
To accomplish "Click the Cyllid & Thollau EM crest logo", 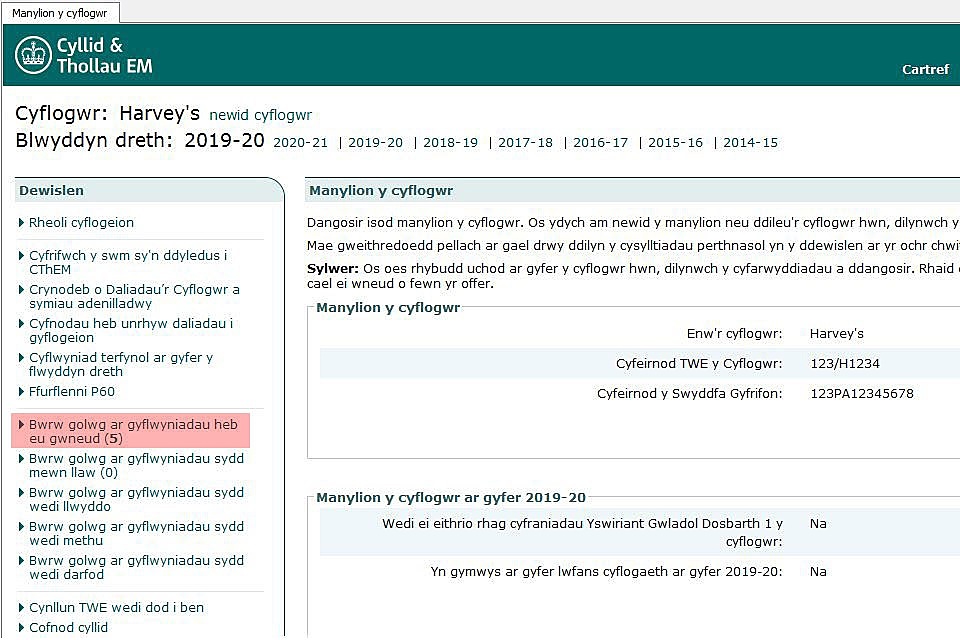I will pyautogui.click(x=34, y=55).
